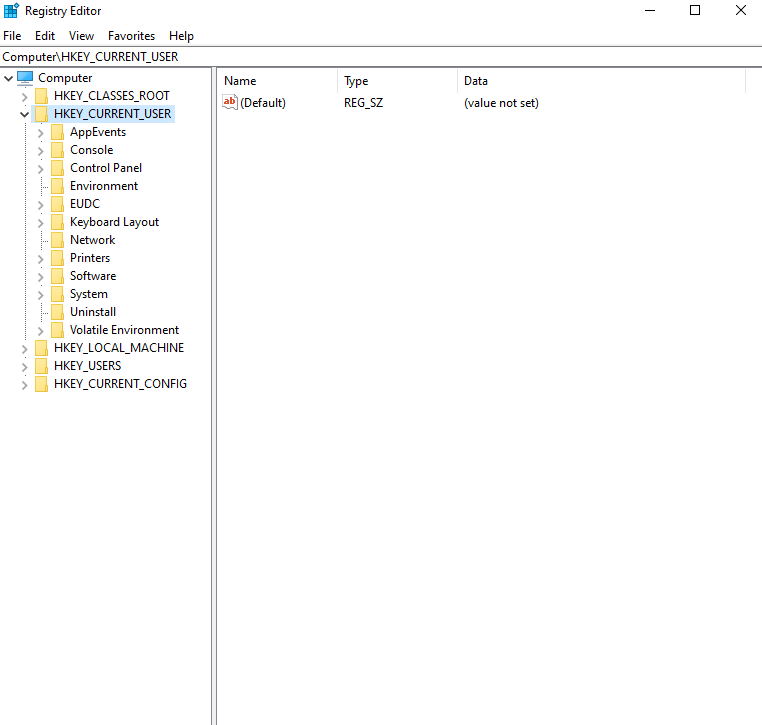Open the Edit menu
The image size is (762, 725).
pyautogui.click(x=45, y=36)
